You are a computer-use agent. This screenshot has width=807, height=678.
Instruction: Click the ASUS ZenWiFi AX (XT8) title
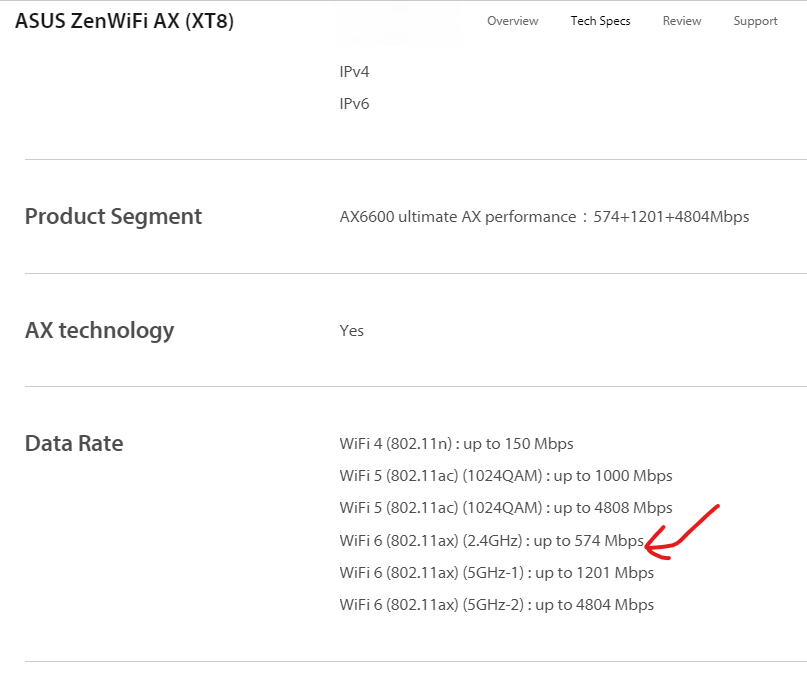[x=124, y=21]
